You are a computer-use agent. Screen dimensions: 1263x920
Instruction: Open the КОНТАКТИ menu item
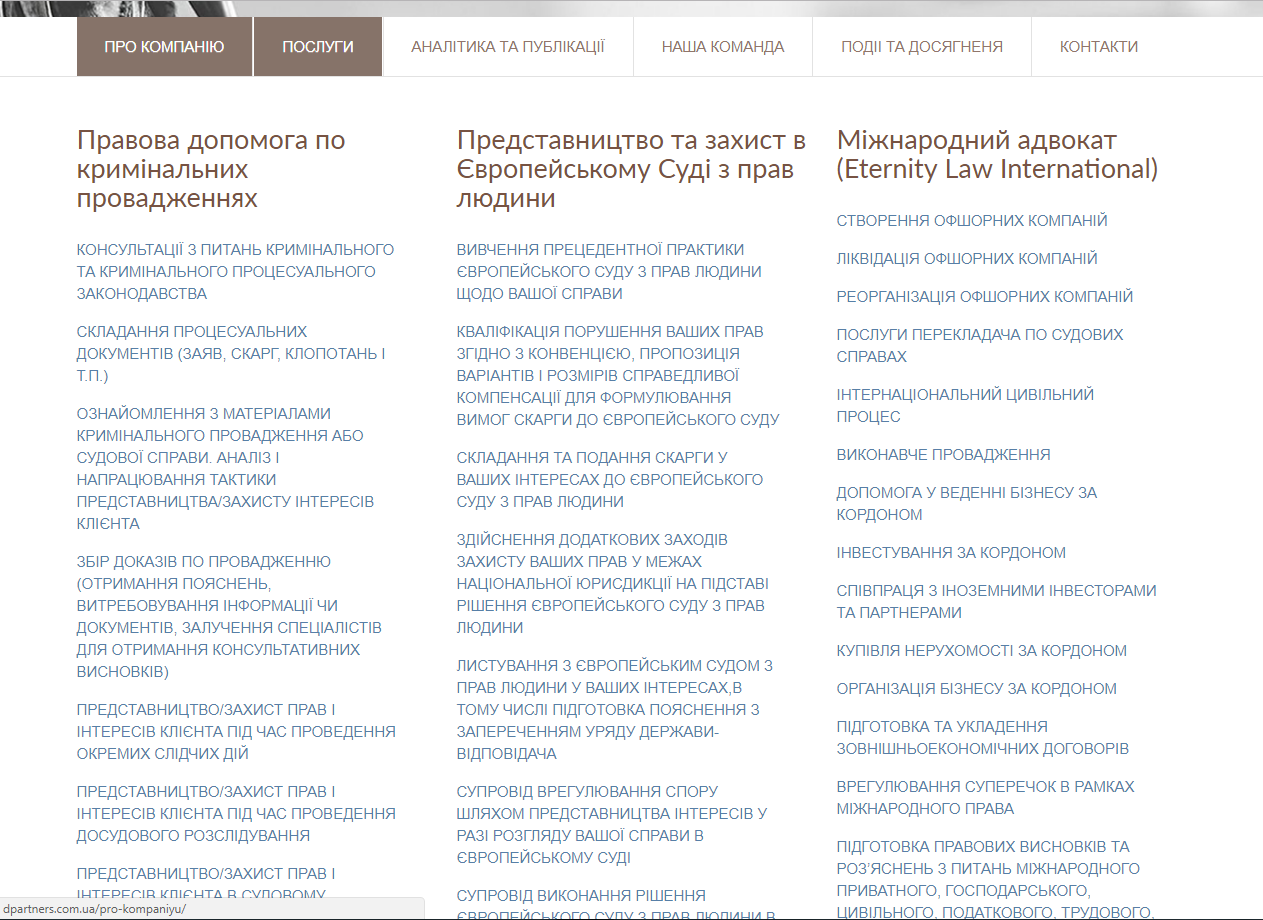click(x=1098, y=47)
